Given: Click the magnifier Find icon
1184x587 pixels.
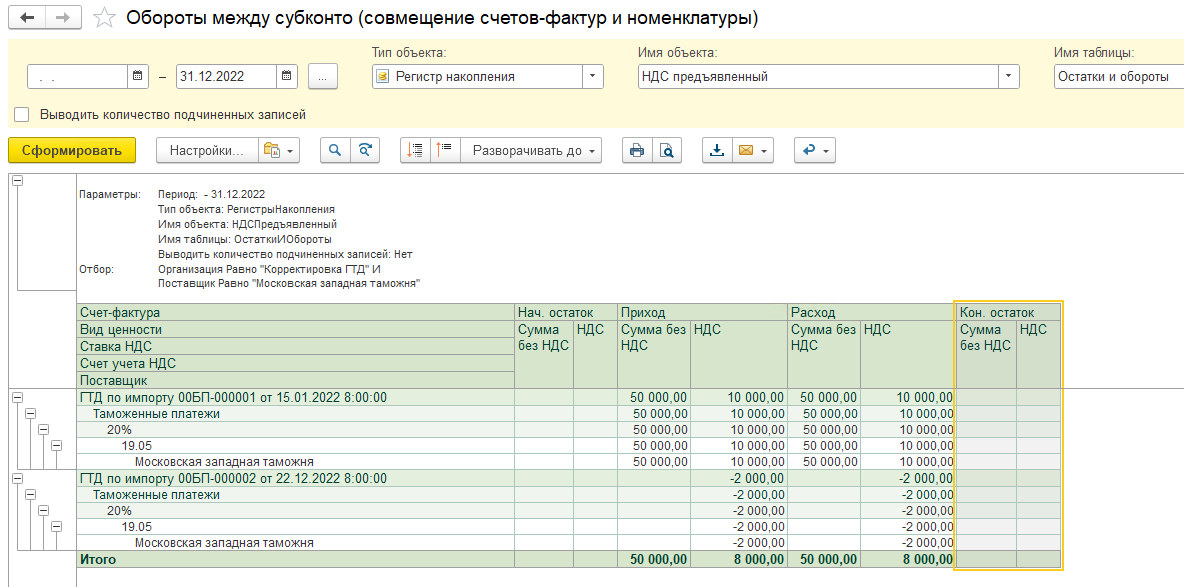Looking at the screenshot, I should pyautogui.click(x=335, y=150).
